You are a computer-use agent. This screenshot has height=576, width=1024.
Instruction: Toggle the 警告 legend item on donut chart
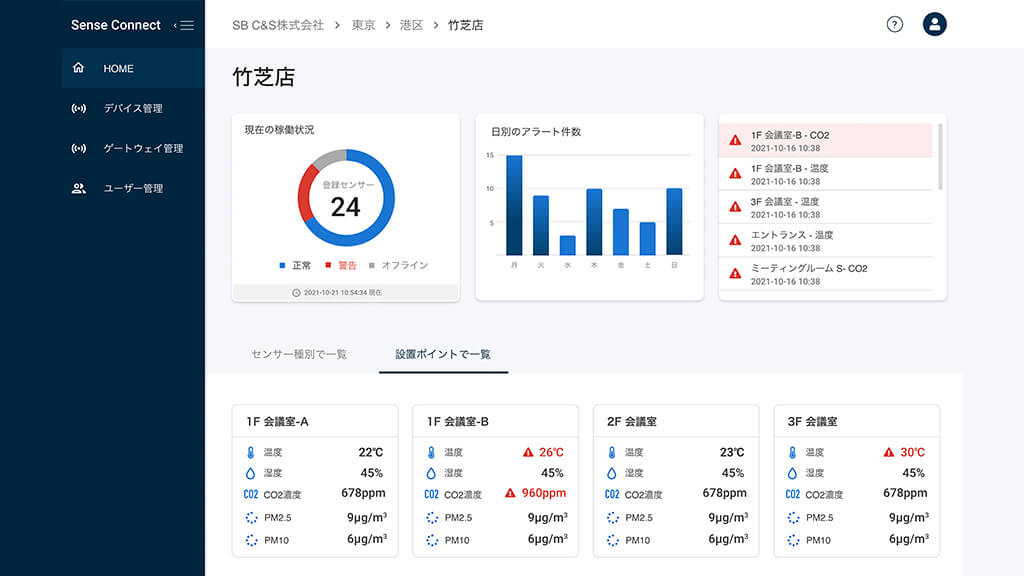coord(341,265)
